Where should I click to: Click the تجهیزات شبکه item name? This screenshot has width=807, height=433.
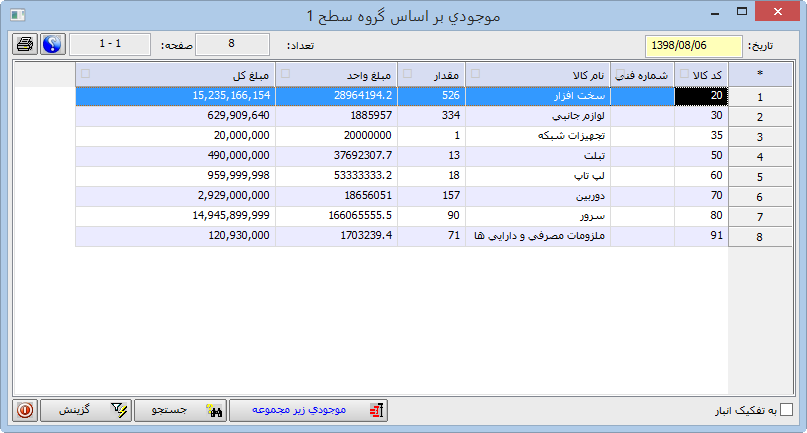tap(571, 136)
